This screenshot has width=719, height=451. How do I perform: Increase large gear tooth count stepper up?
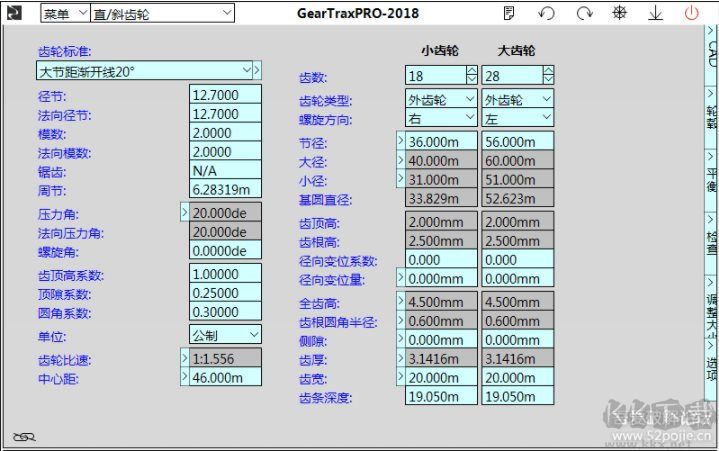click(x=548, y=71)
